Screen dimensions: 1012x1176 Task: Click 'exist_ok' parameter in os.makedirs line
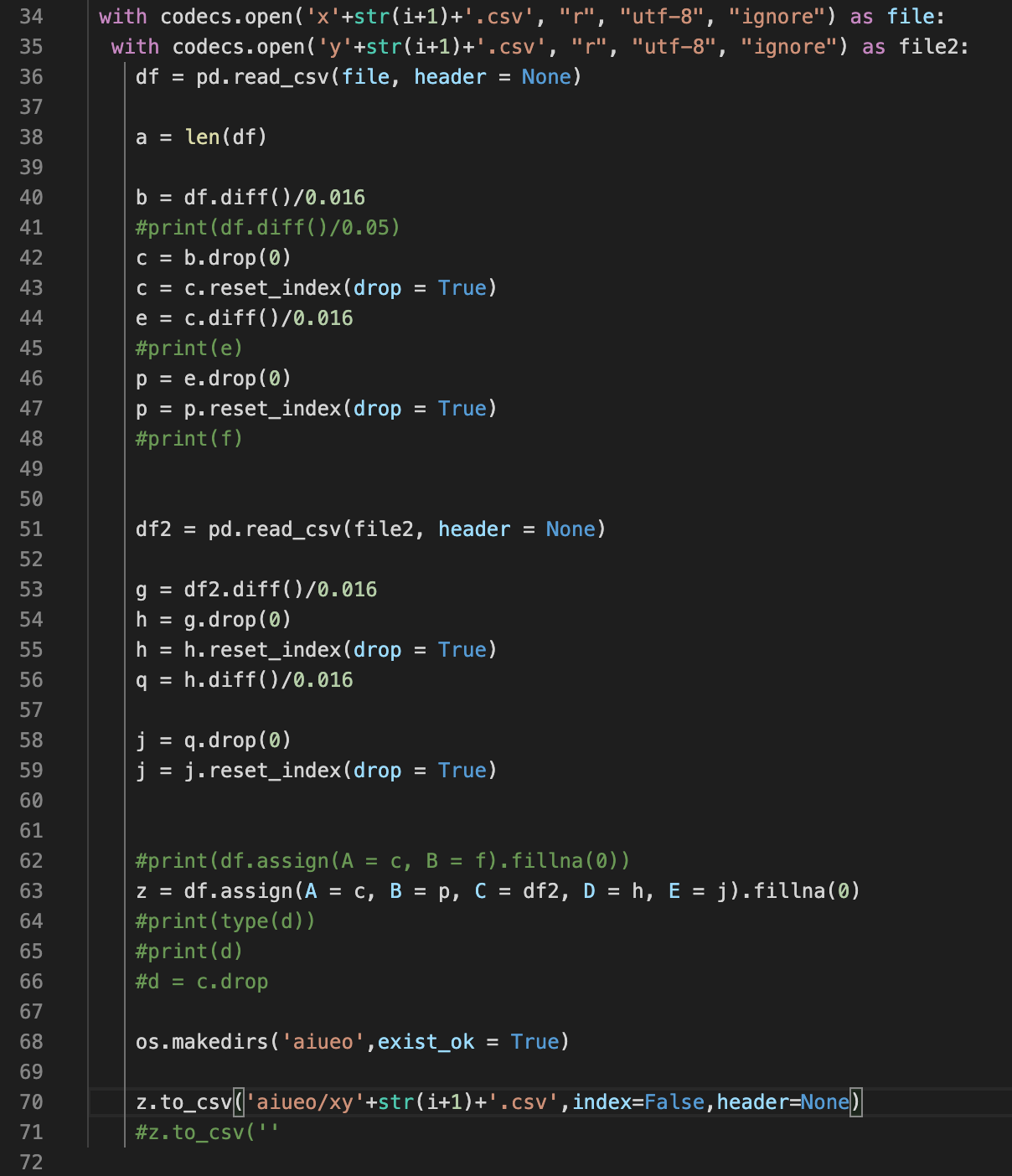426,1042
